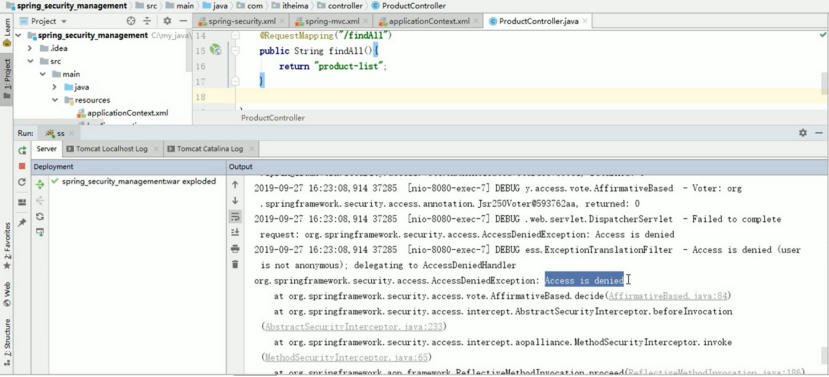Viewport: 829px width, 377px height.
Task: Open the MethodSecurityInterceptor.java:65 link
Action: click(346, 358)
